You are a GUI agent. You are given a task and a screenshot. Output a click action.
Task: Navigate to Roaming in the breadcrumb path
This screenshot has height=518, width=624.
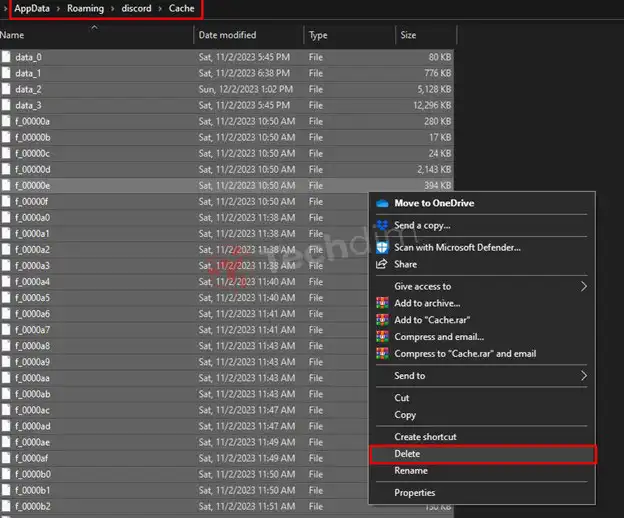pos(85,9)
